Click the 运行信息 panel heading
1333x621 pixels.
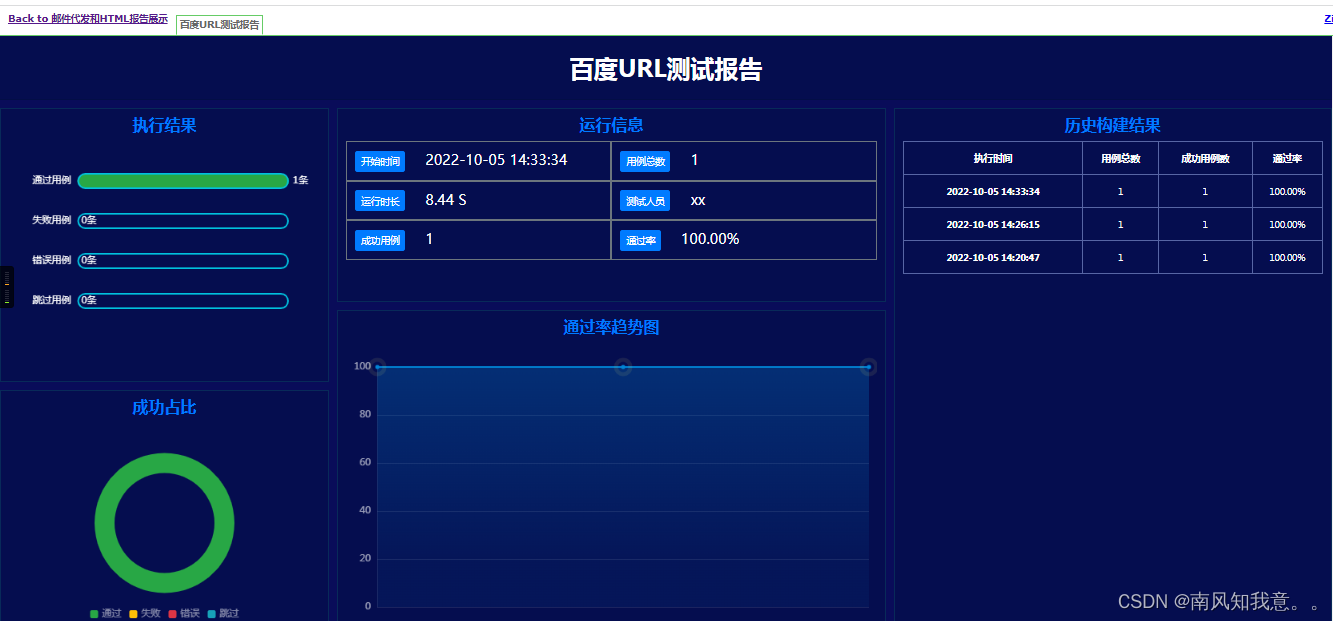coord(611,125)
